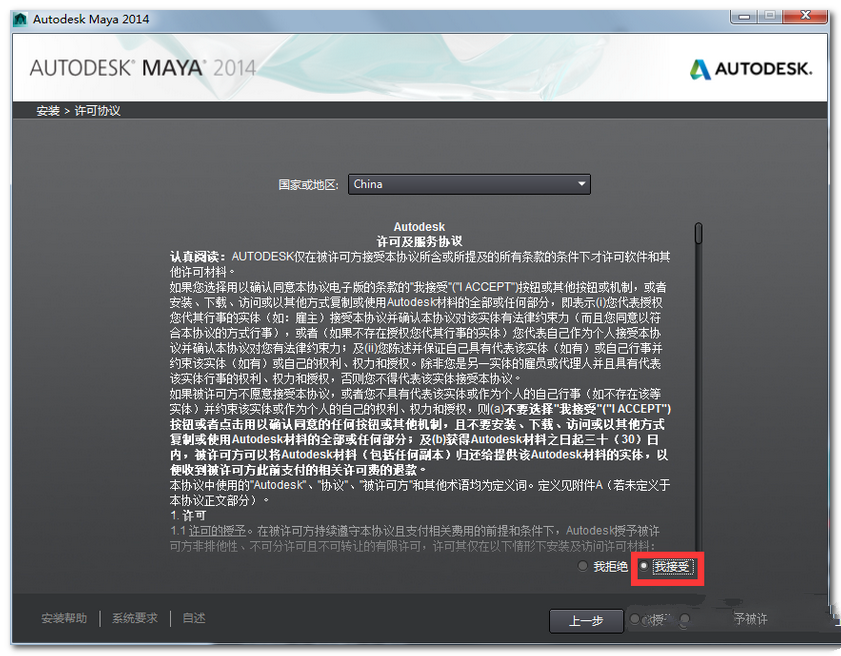This screenshot has height=656, width=841.
Task: Click the 上一步 button
Action: tap(586, 621)
